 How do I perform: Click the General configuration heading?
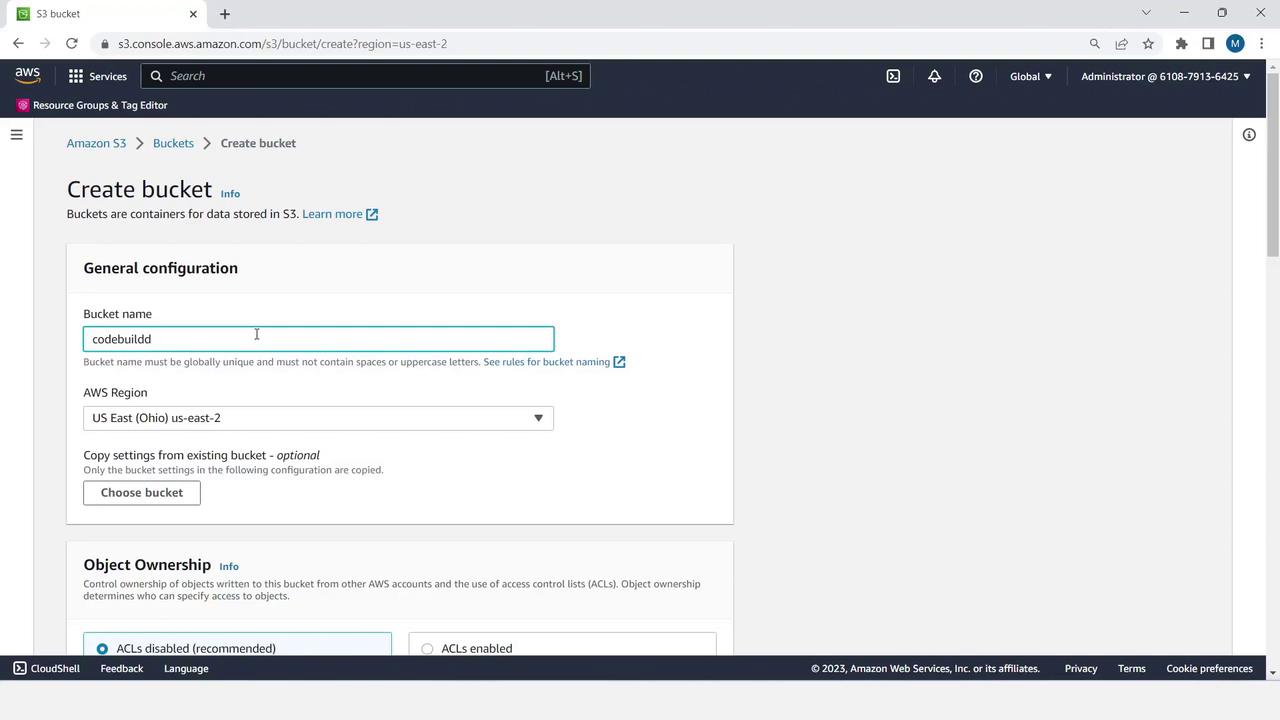point(160,268)
